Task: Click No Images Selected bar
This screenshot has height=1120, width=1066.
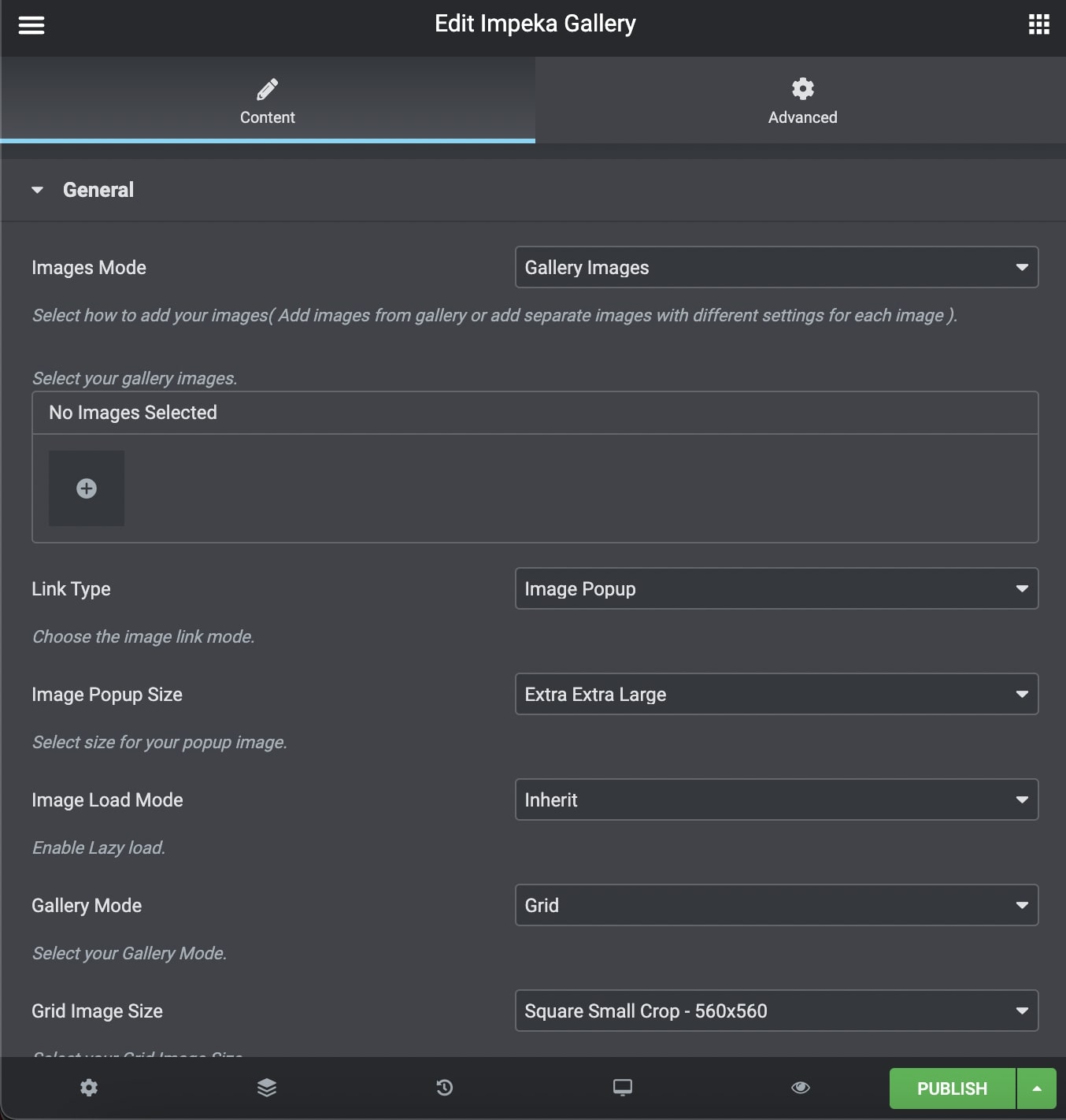Action: [535, 413]
